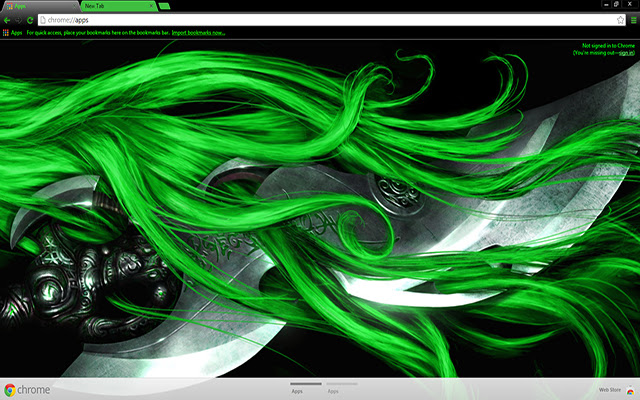Viewport: 640px width, 400px height.
Task: Select the first Apps page at the bottom
Action: (306, 388)
